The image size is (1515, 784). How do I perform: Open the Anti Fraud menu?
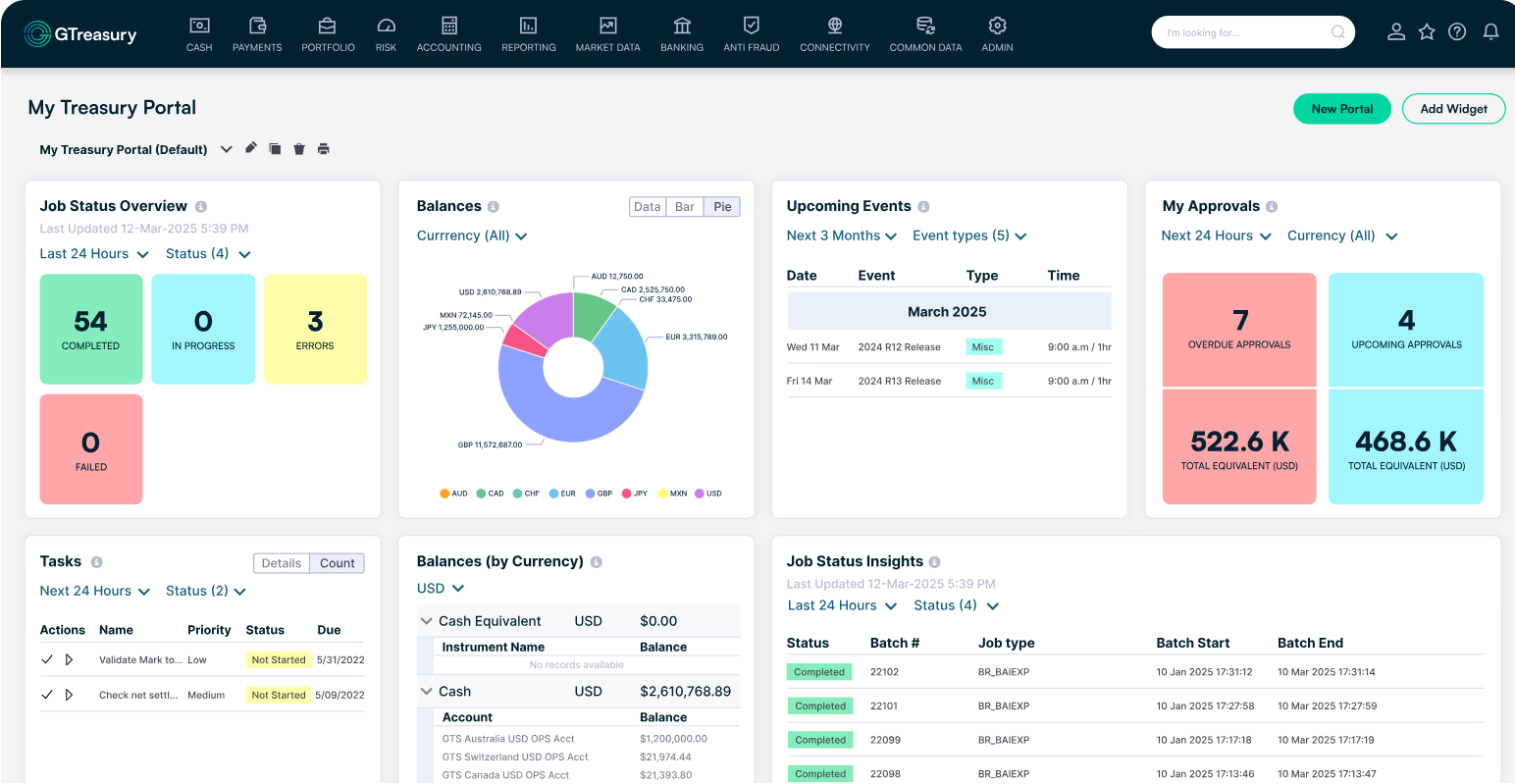[751, 34]
